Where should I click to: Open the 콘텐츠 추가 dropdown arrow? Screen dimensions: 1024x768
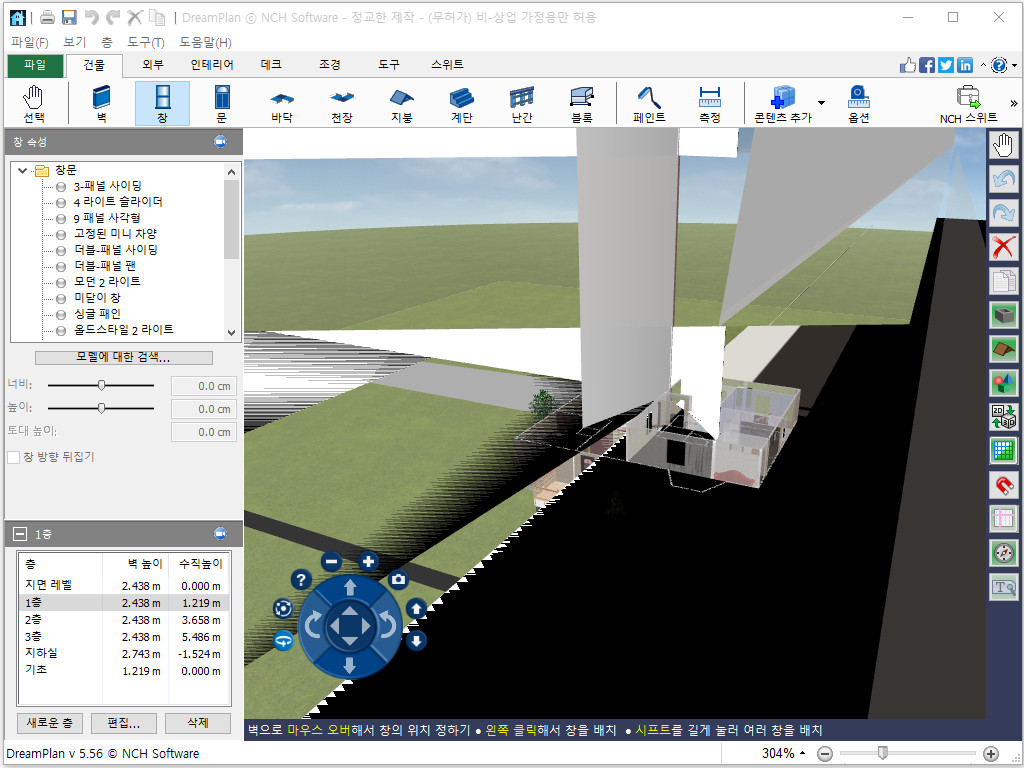[x=821, y=103]
